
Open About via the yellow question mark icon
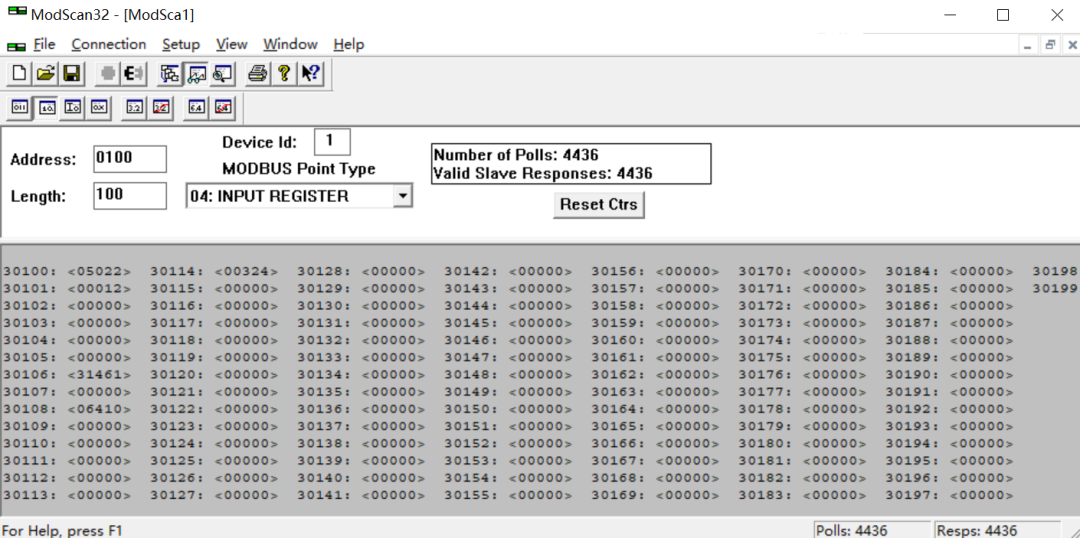coord(283,73)
